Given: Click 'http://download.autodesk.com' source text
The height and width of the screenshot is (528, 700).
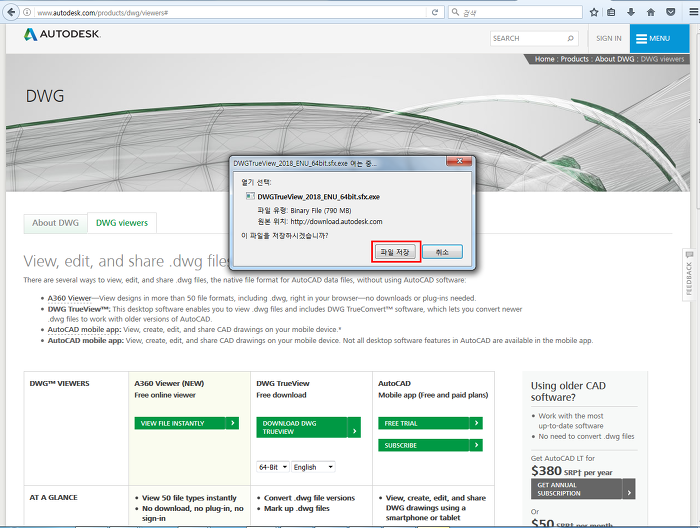Looking at the screenshot, I should (336, 221).
